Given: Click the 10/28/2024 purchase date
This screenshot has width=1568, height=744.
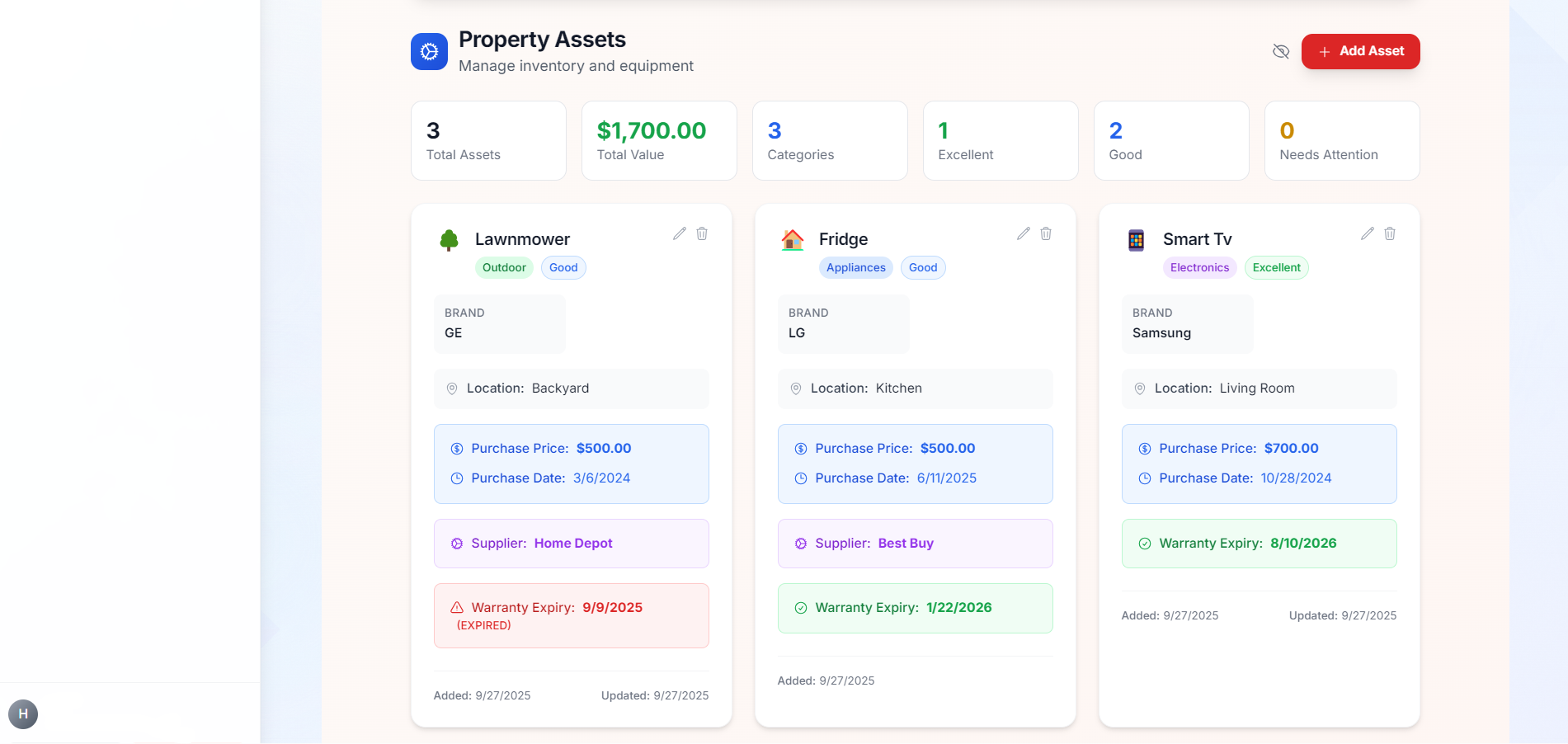Looking at the screenshot, I should point(1296,478).
